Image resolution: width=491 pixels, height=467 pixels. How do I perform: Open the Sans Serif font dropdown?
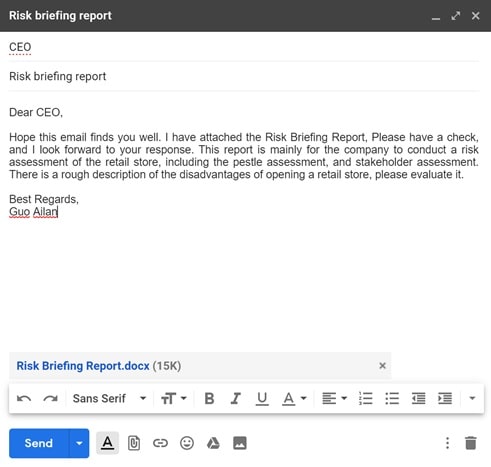(109, 398)
